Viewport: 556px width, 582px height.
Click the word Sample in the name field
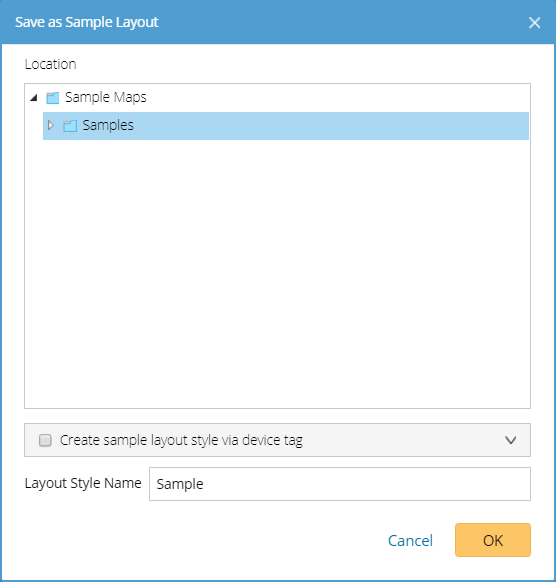point(180,484)
